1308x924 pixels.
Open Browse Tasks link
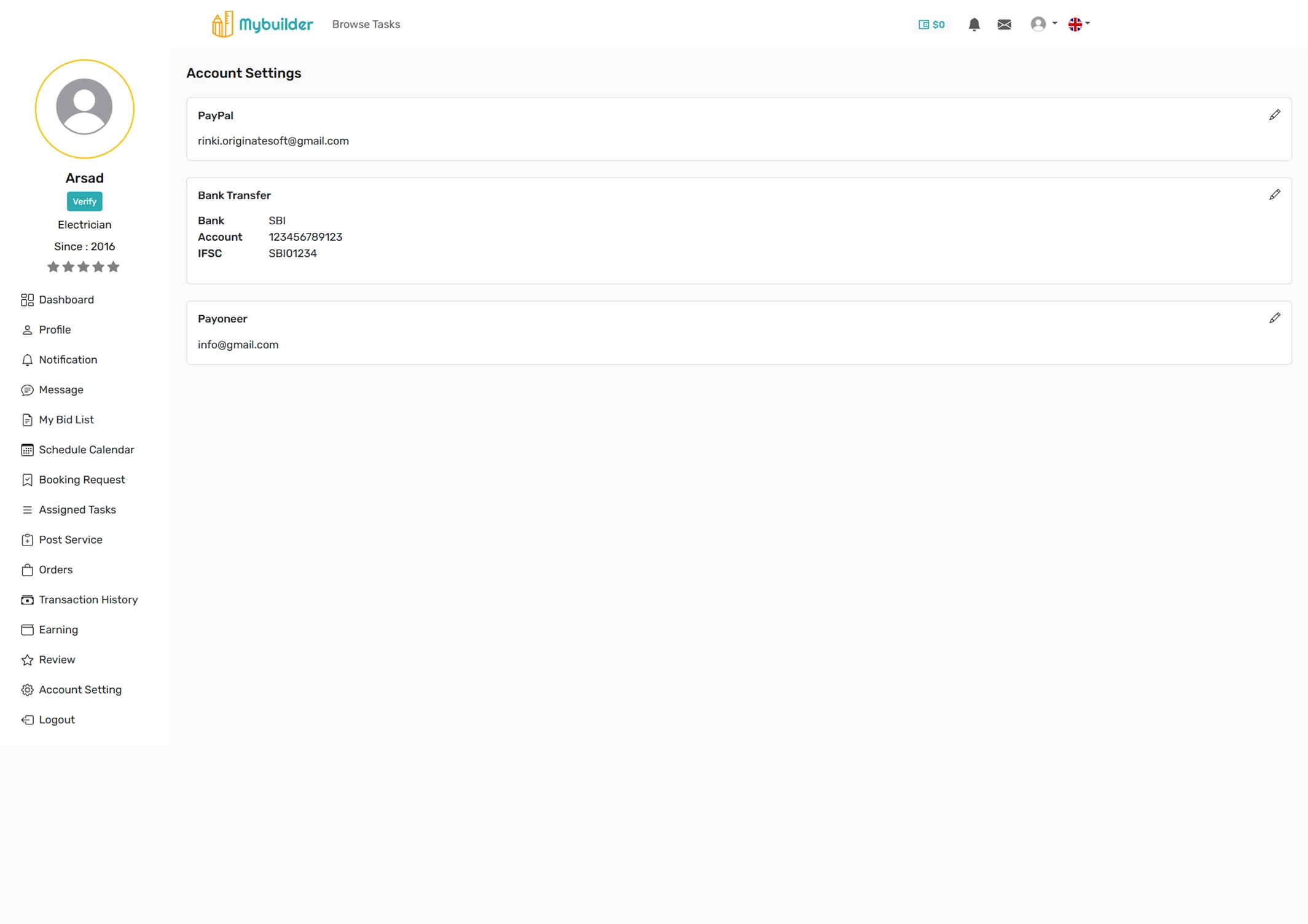(366, 25)
